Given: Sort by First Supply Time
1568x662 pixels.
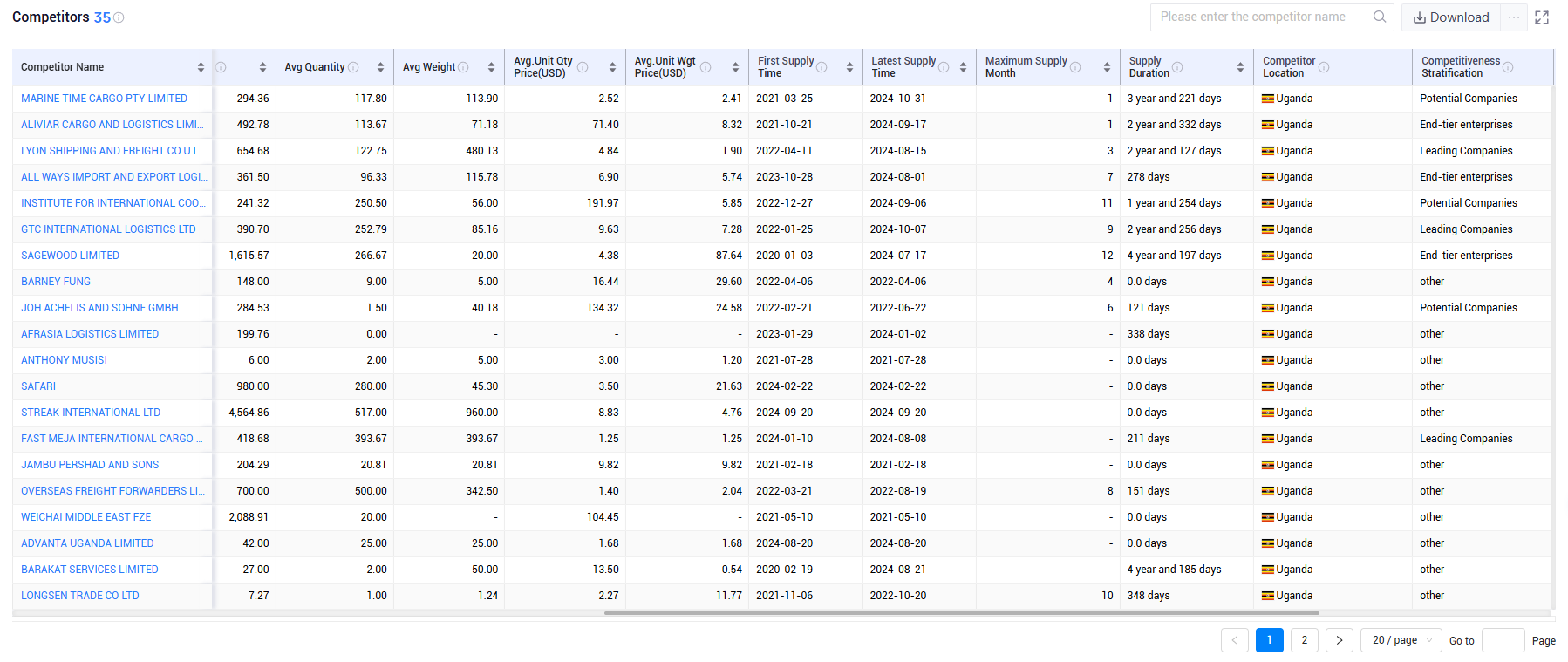Looking at the screenshot, I should (x=849, y=67).
